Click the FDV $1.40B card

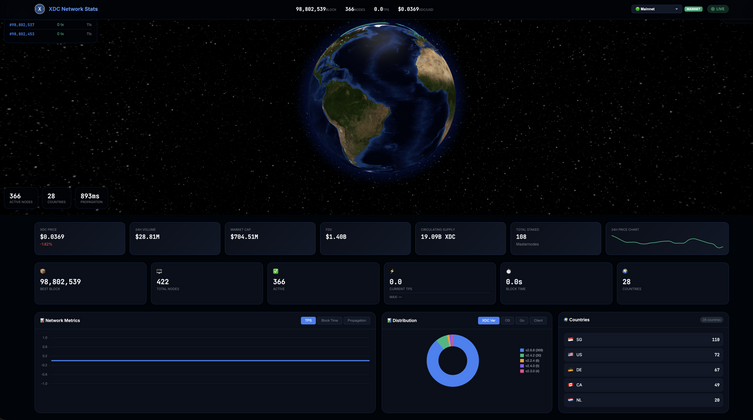365,238
